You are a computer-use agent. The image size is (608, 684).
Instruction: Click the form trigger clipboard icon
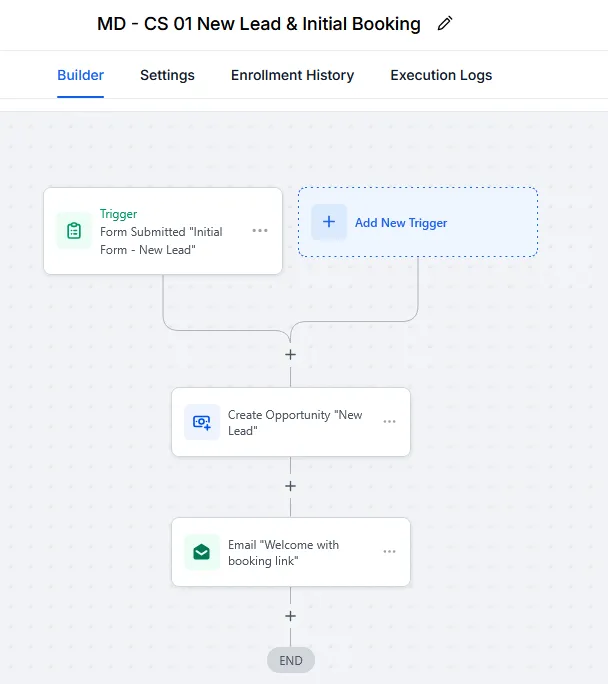tap(74, 231)
